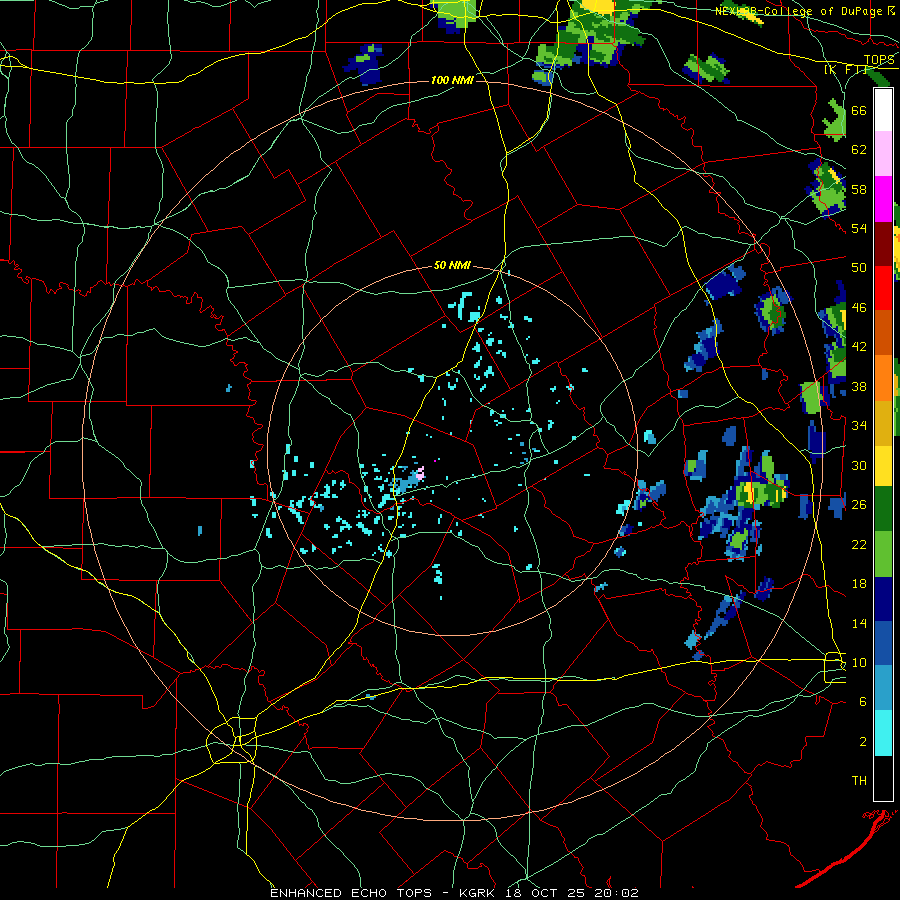Click the black TH legend swatch
Viewport: 900px width, 900px height.
(x=883, y=778)
